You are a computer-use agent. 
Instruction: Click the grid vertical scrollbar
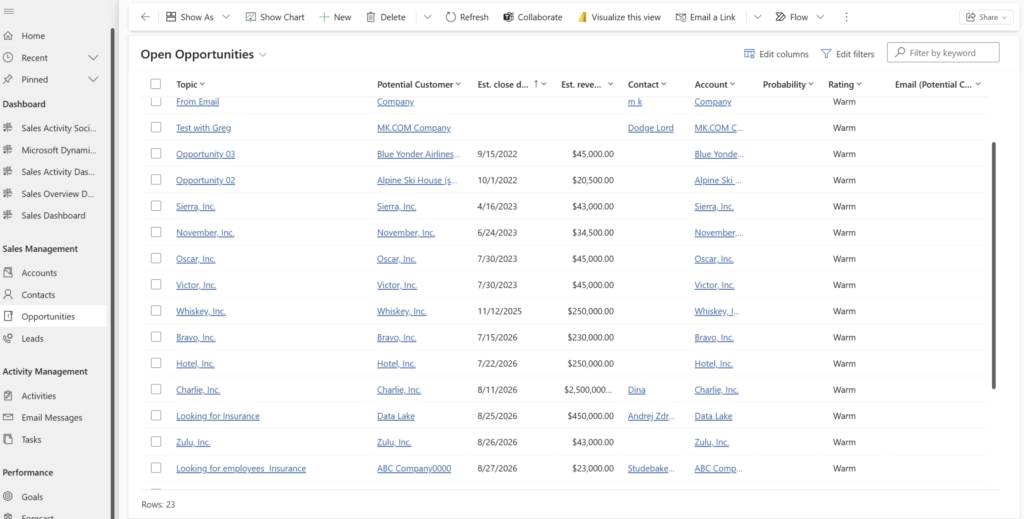[x=994, y=265]
